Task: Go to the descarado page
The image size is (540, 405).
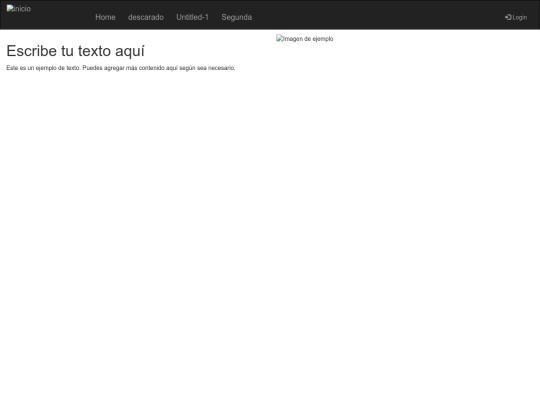Action: (146, 17)
